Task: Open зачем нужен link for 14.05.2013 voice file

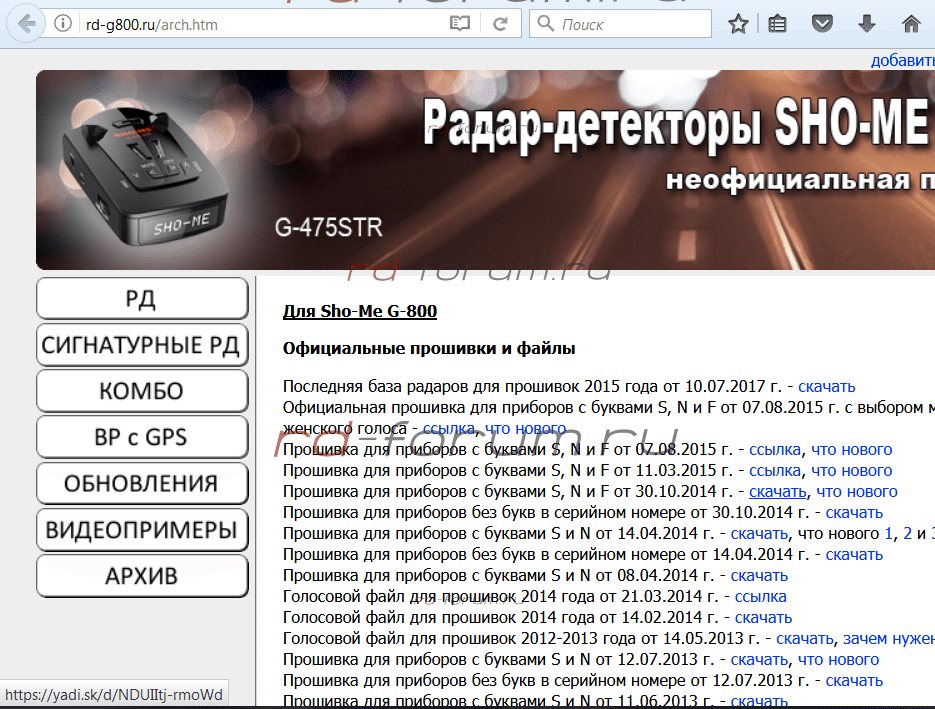Action: [x=888, y=639]
